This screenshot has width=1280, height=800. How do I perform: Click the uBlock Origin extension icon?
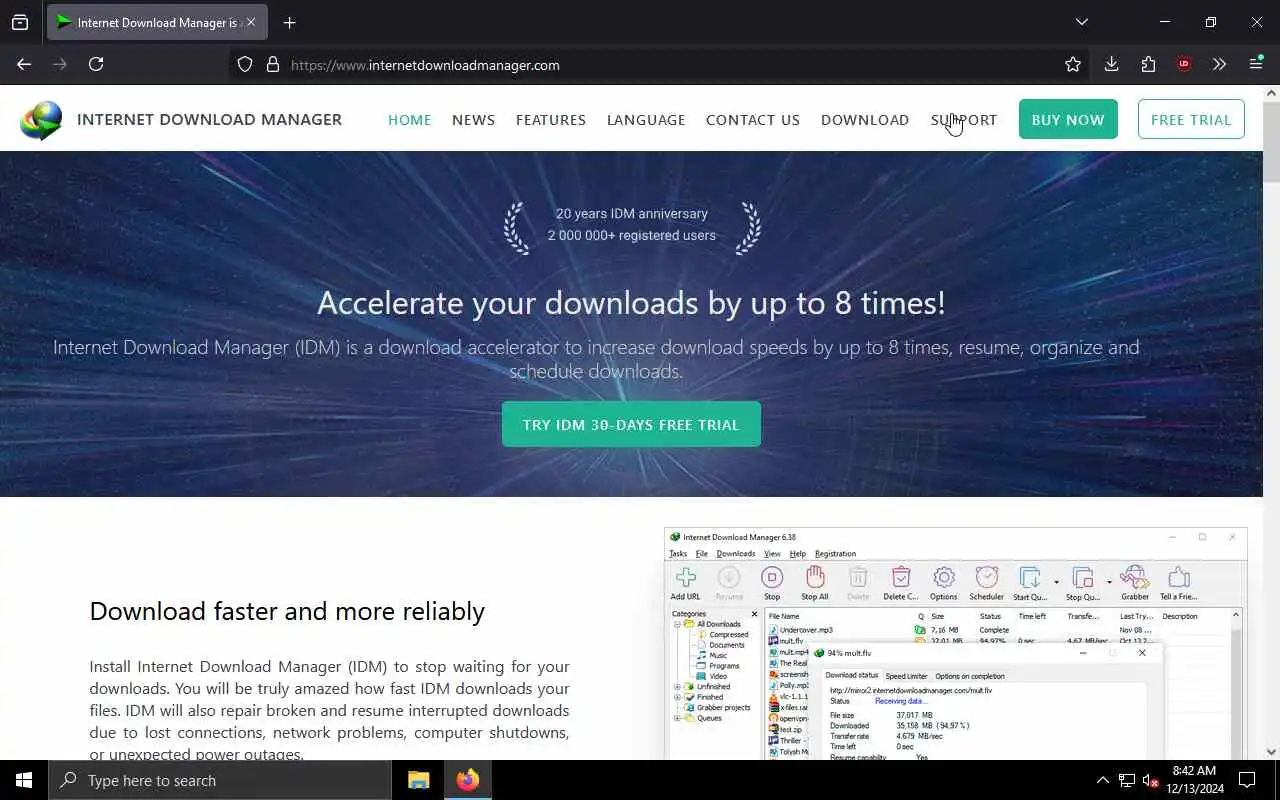(1184, 64)
